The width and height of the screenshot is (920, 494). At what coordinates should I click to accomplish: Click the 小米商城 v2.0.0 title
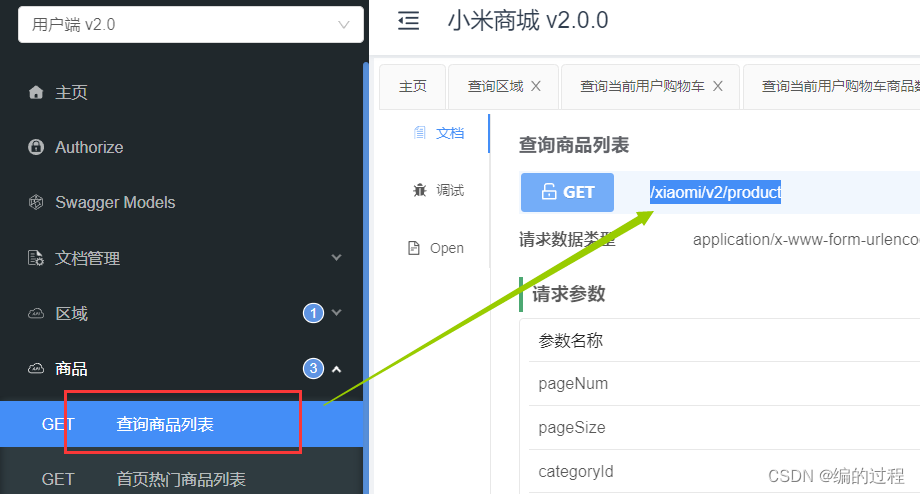tap(528, 21)
